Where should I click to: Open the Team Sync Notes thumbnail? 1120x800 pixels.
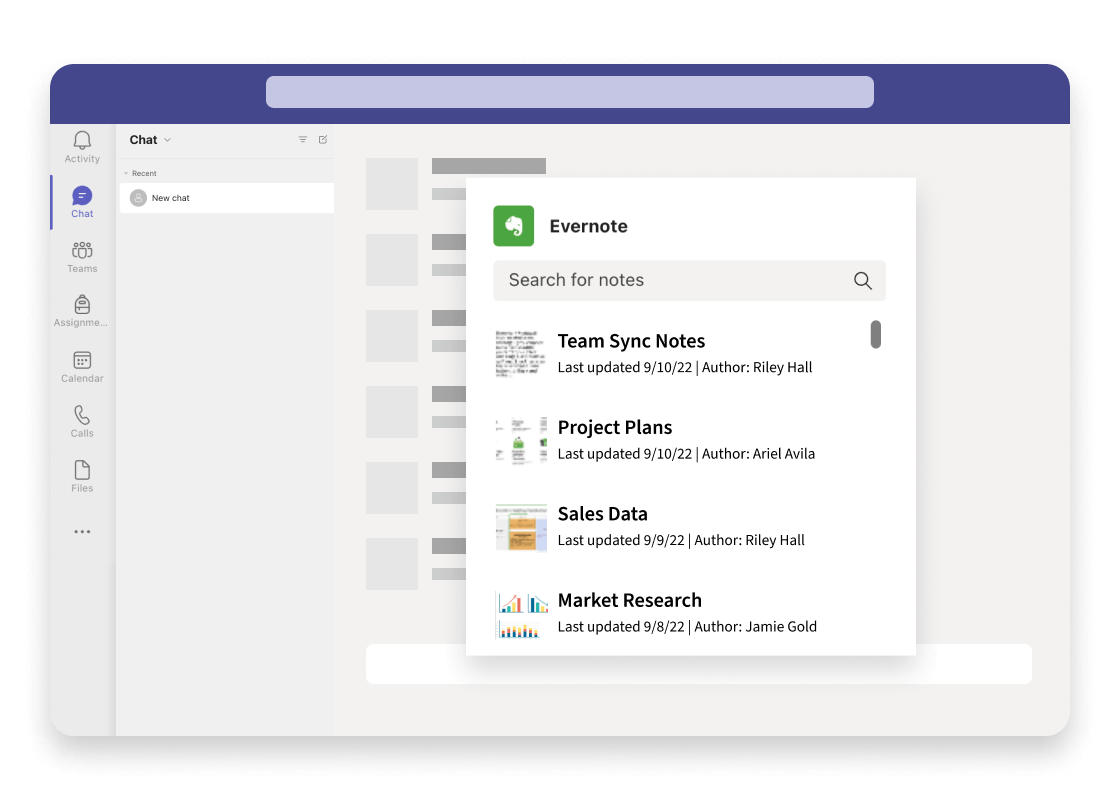pyautogui.click(x=521, y=354)
